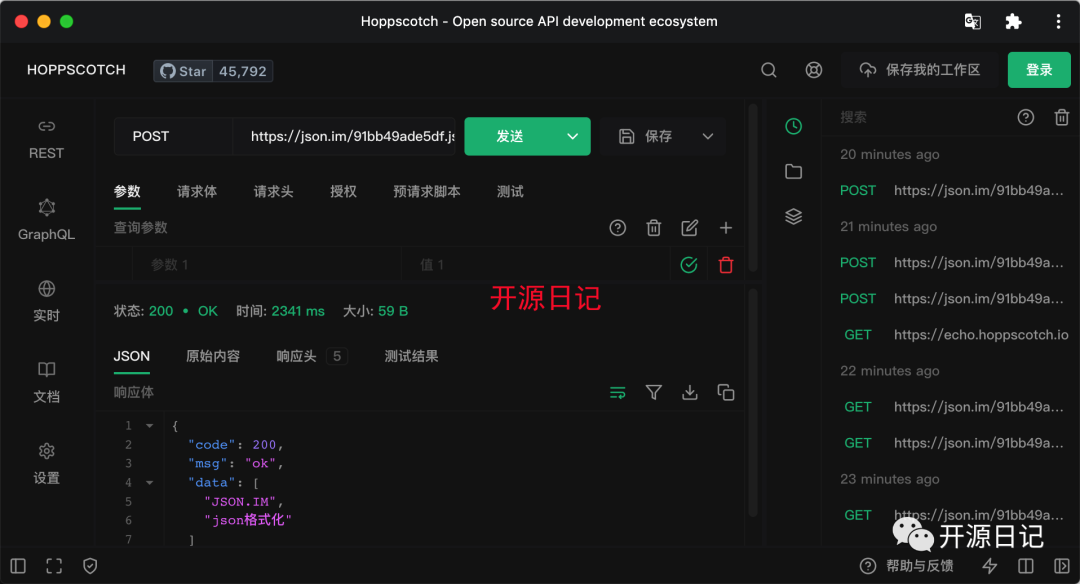Open the POST entry under 20 minutes ago
Viewport: 1080px width, 584px height.
pos(954,191)
